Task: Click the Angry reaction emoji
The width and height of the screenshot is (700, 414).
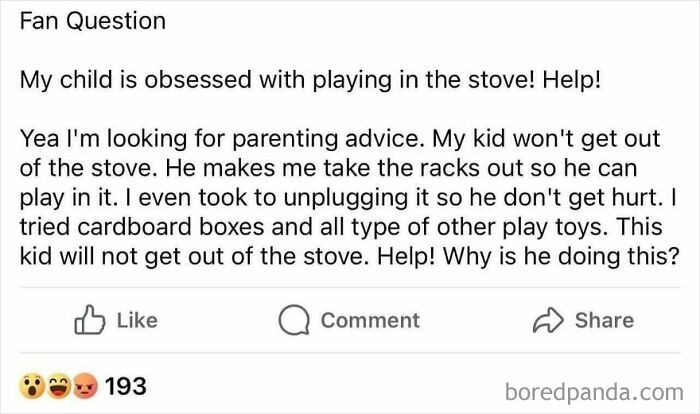Action: tap(85, 386)
